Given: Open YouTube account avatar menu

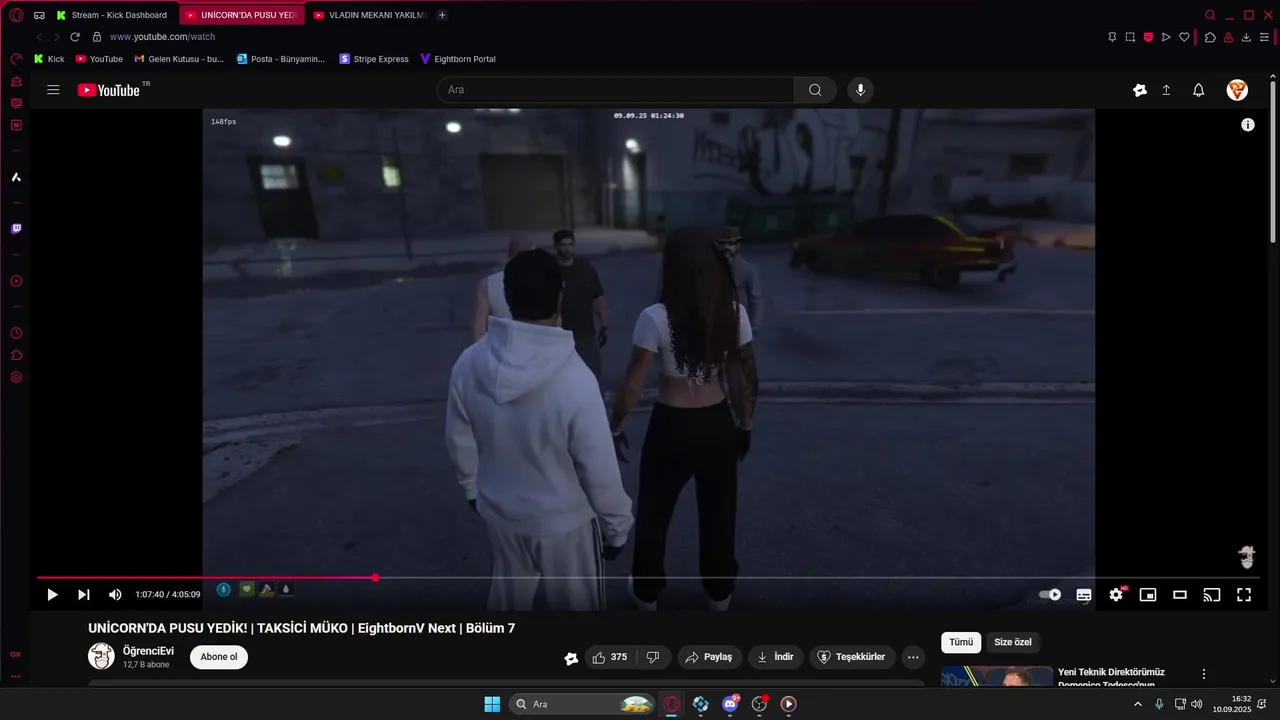Looking at the screenshot, I should tap(1237, 90).
